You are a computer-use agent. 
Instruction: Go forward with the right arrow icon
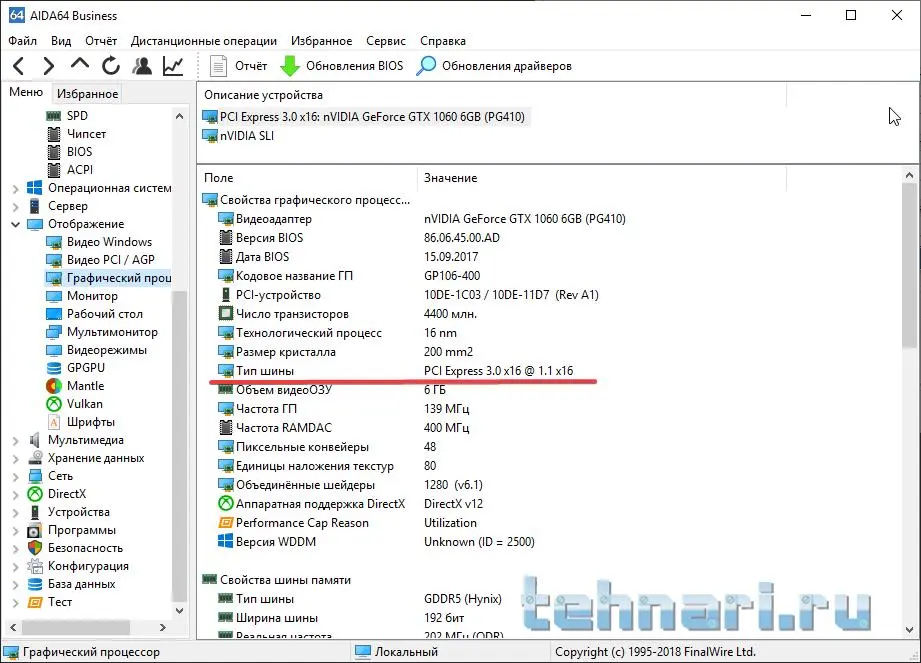coord(49,66)
